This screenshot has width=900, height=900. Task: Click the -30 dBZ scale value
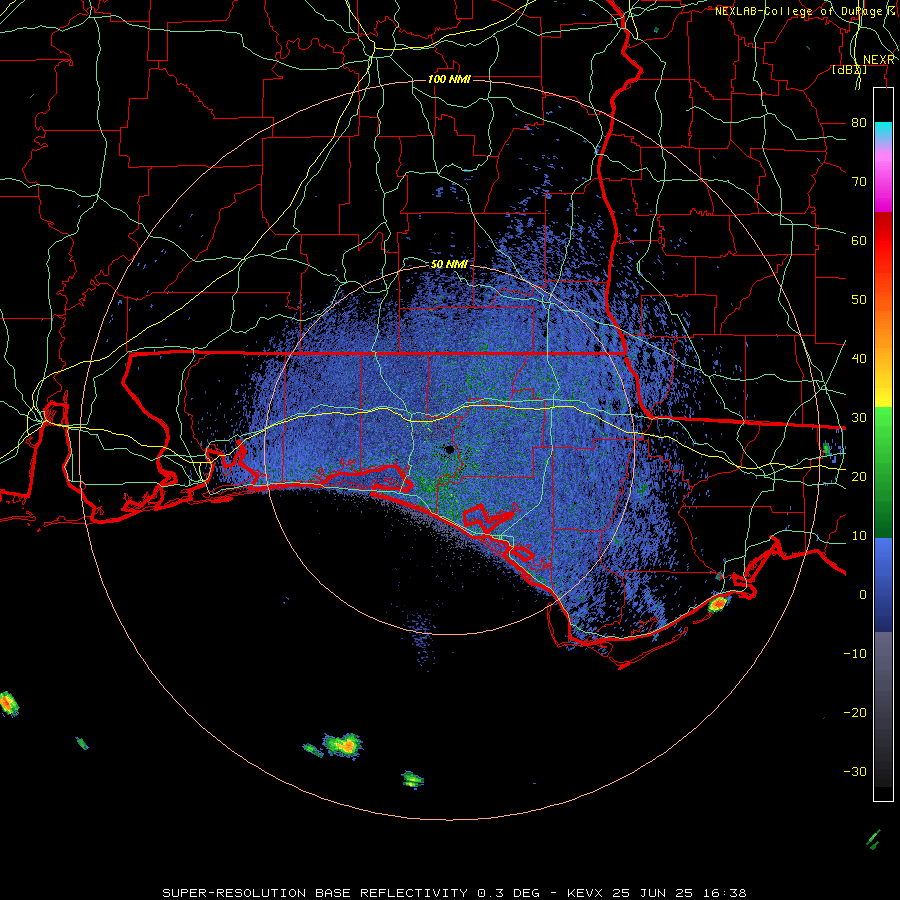point(855,771)
